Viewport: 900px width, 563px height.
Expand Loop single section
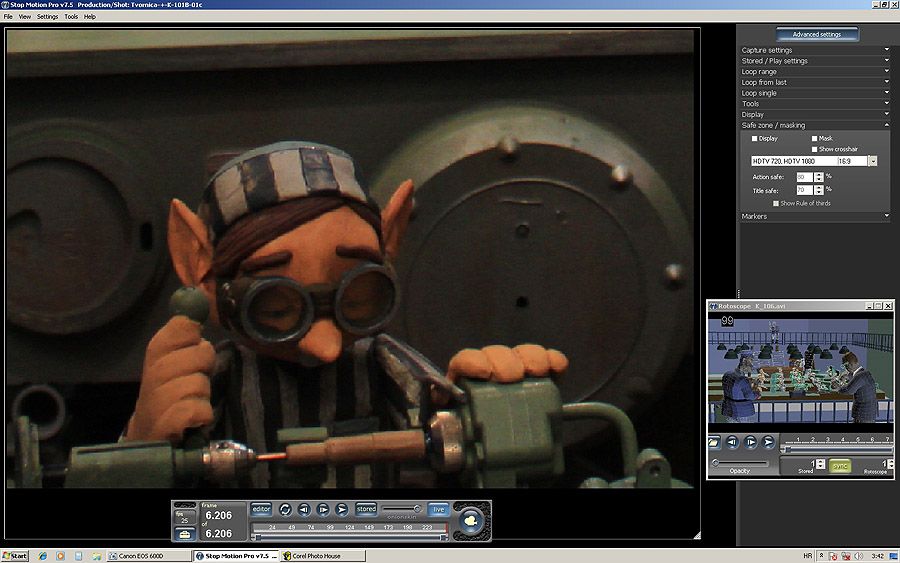[x=815, y=93]
